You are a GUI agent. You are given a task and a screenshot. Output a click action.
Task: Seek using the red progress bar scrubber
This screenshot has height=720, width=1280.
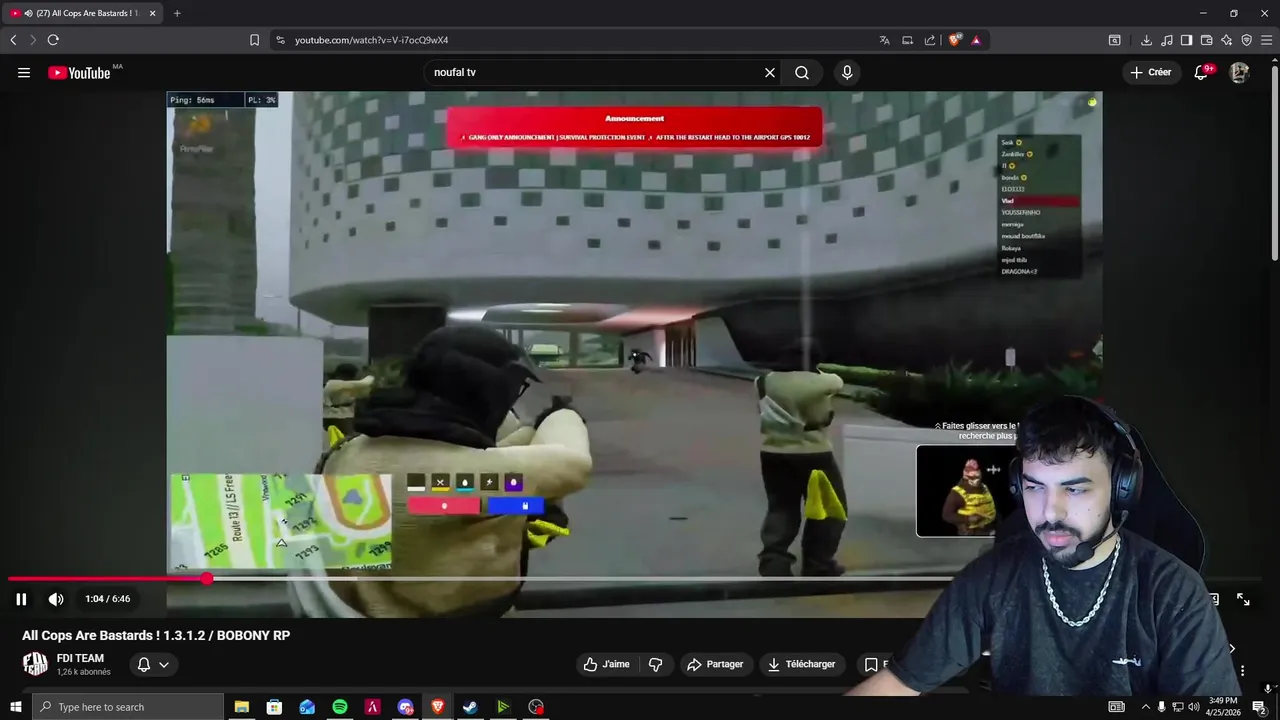207,578
